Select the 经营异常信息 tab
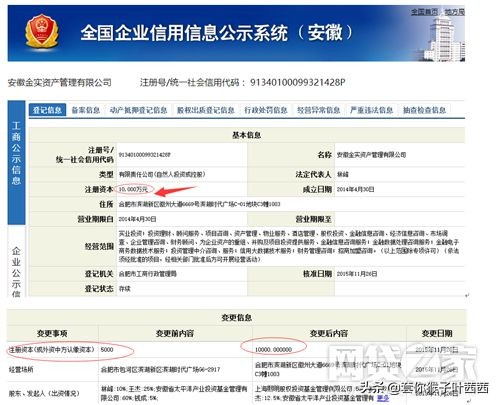Image resolution: width=500 pixels, height=405 pixels. tap(319, 110)
